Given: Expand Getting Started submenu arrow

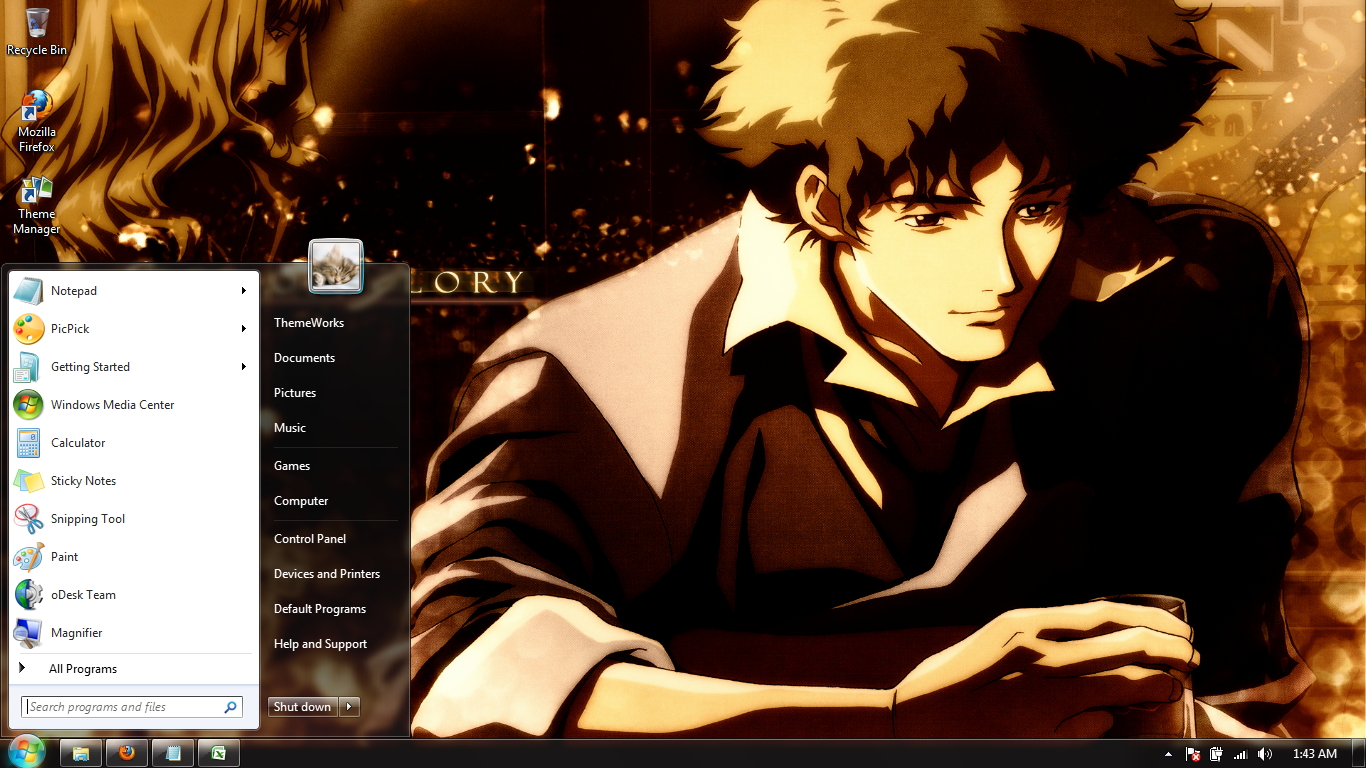Looking at the screenshot, I should coord(243,367).
